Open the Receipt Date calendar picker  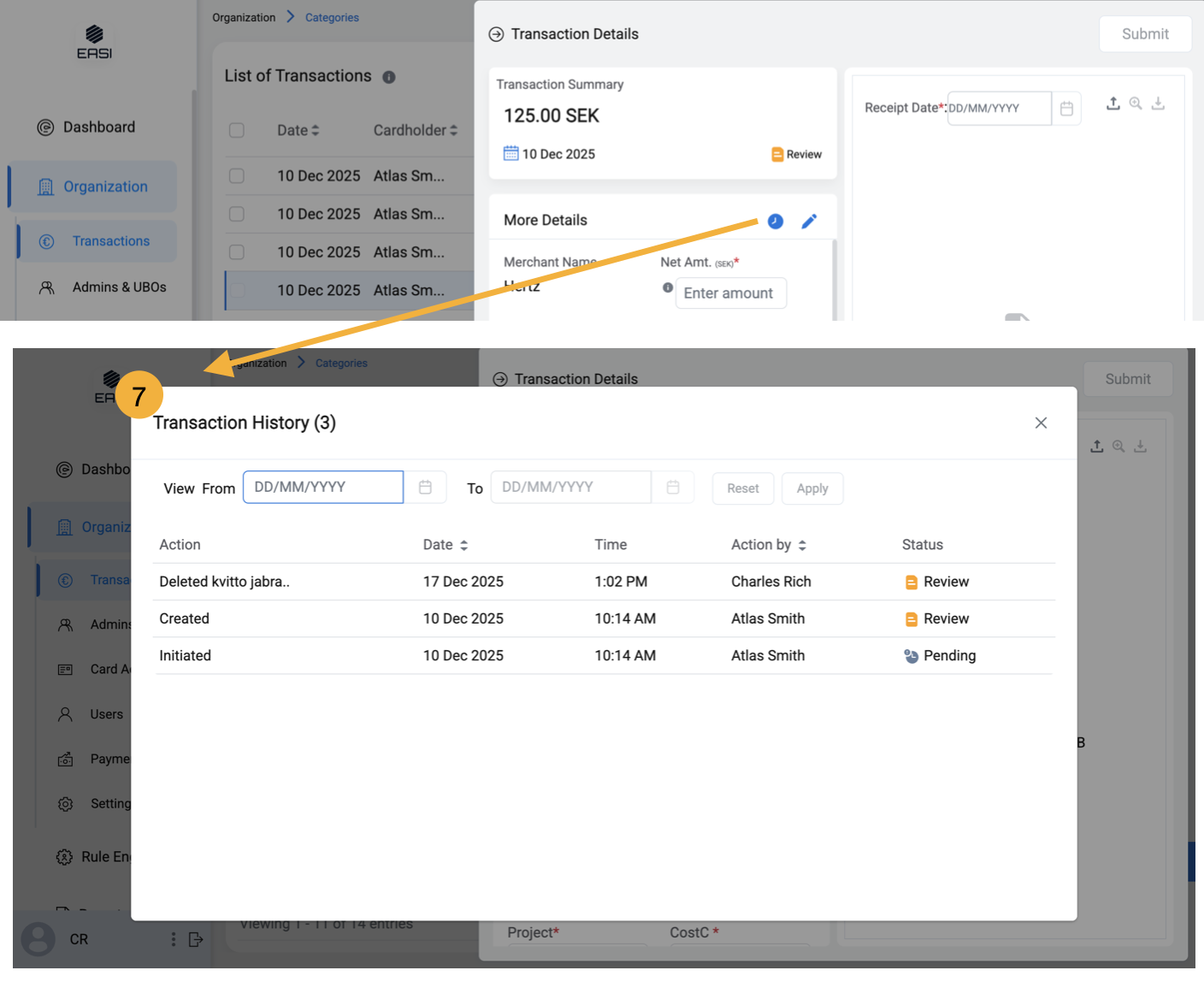click(x=1066, y=109)
